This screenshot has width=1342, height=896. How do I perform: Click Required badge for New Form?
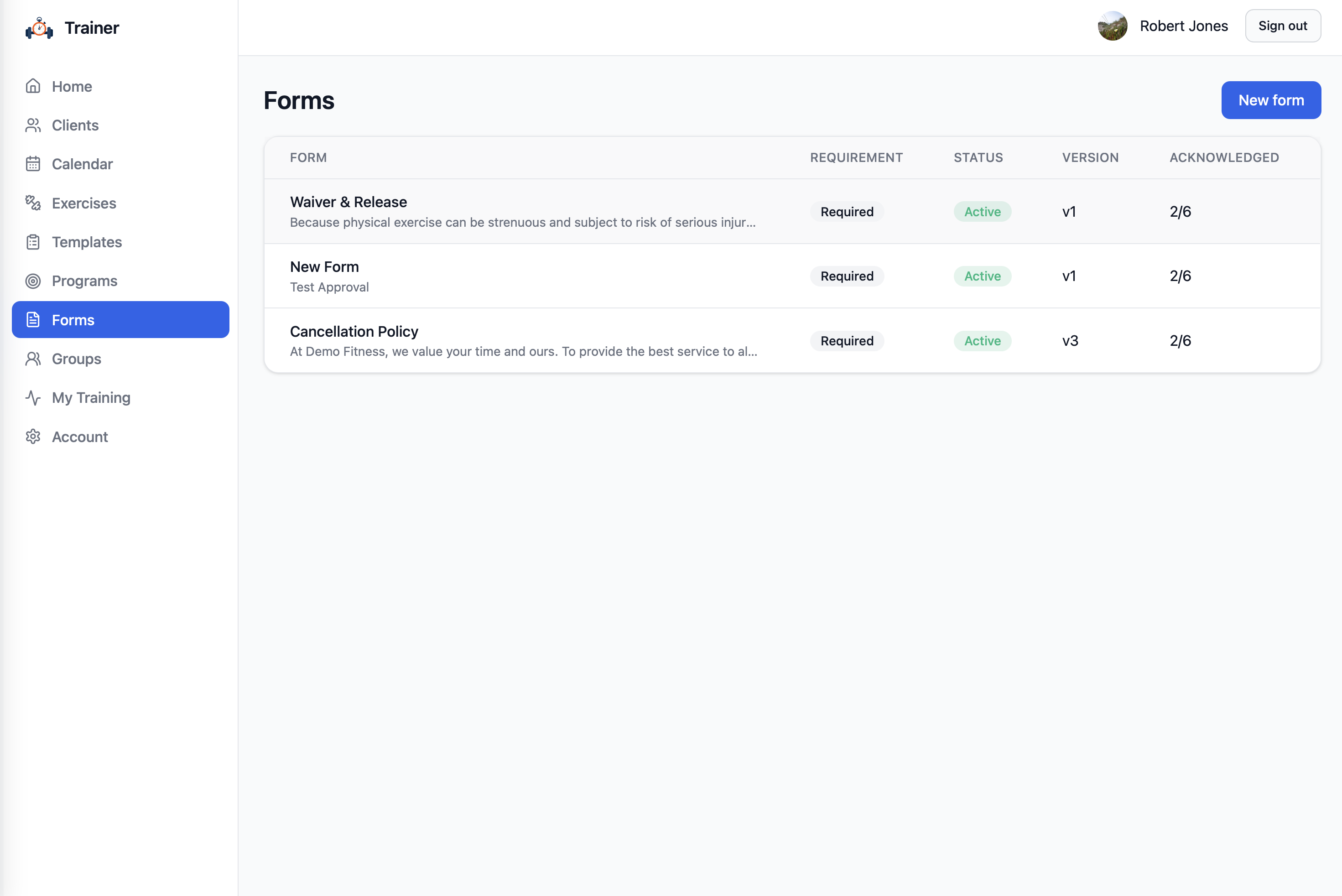[x=847, y=276]
